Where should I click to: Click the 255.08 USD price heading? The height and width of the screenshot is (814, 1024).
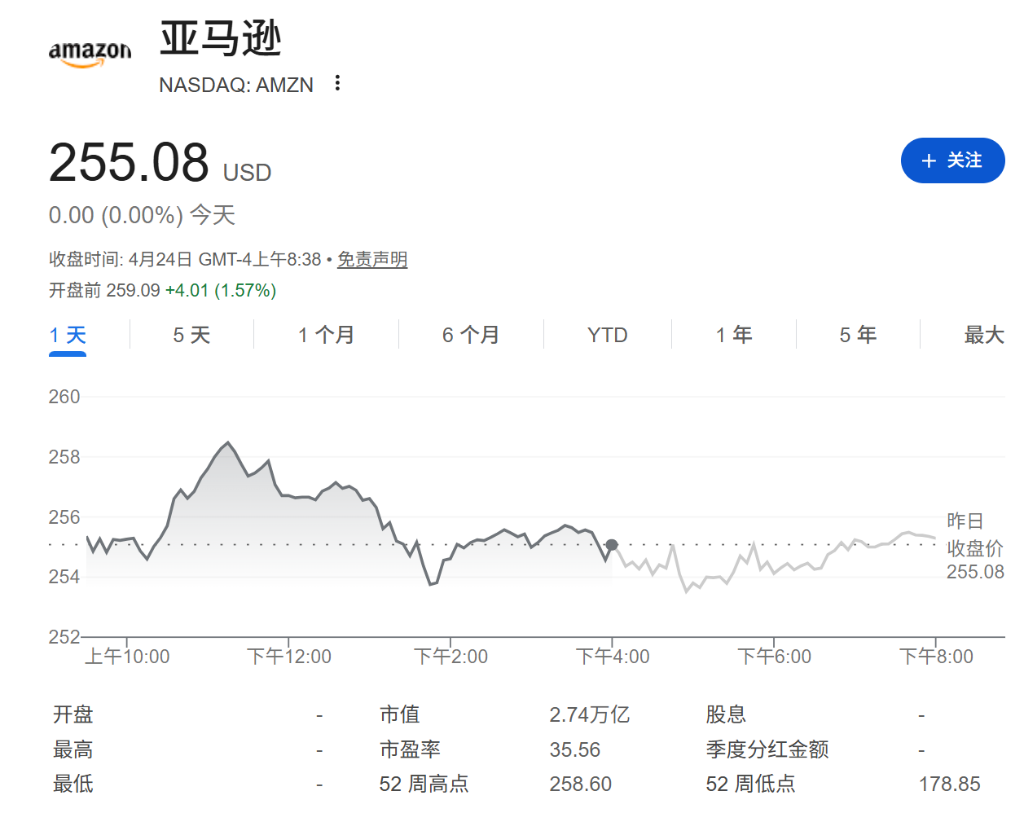click(130, 163)
